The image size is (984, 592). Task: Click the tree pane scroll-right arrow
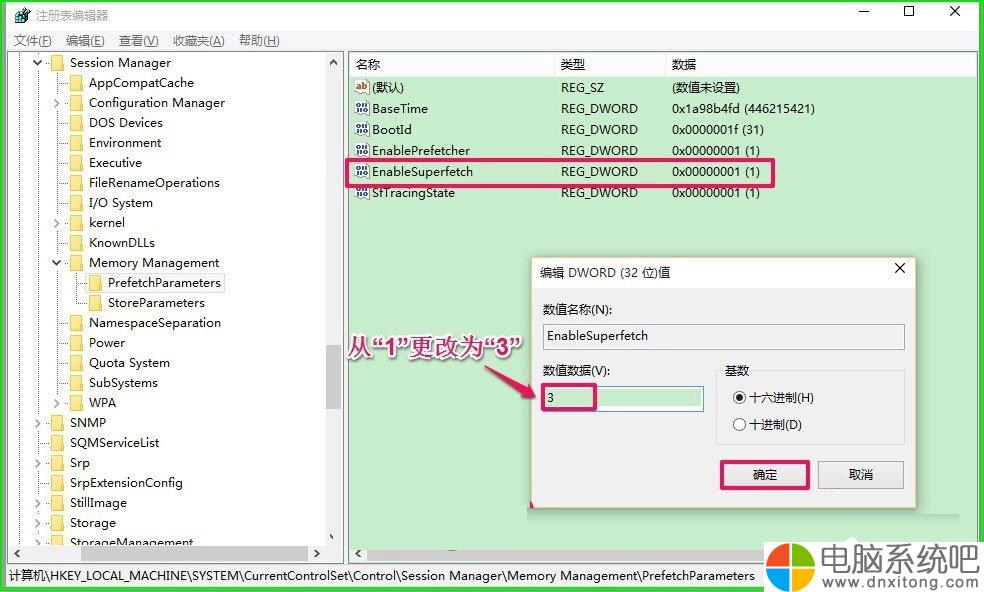tap(317, 554)
